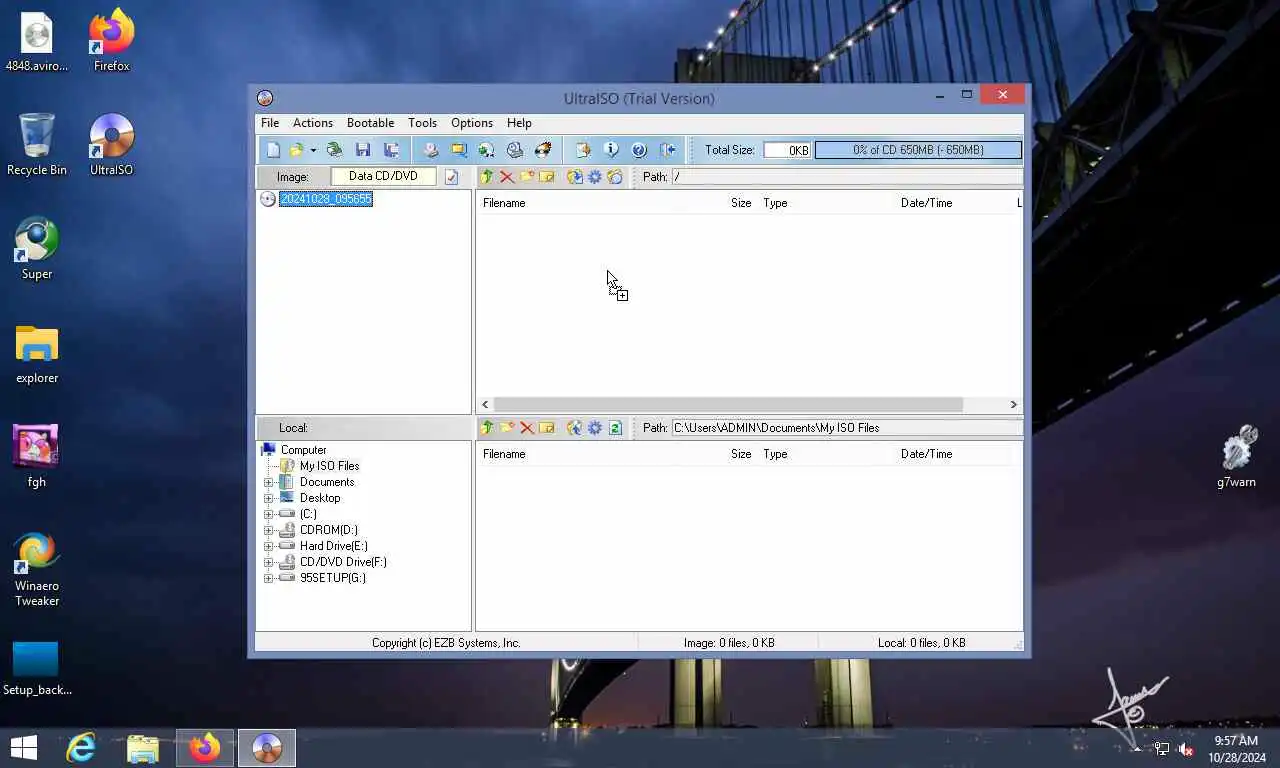Image resolution: width=1280 pixels, height=768 pixels.
Task: Open Internet Explorer from the taskbar
Action: click(81, 748)
